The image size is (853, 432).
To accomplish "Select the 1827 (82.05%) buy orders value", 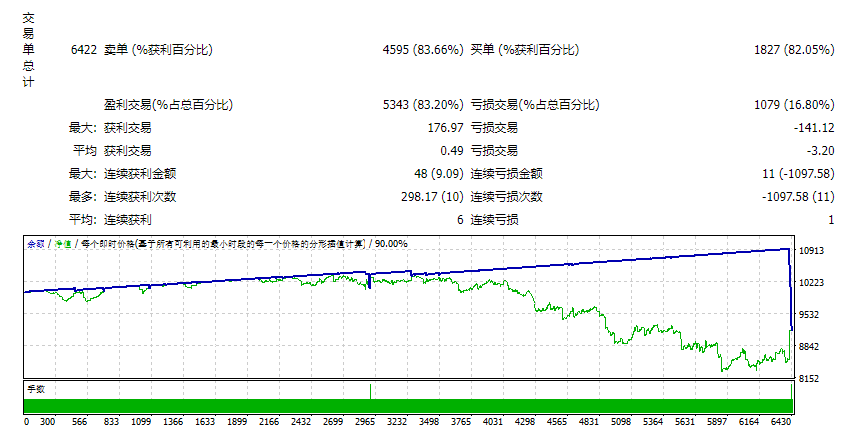I will 794,50.
